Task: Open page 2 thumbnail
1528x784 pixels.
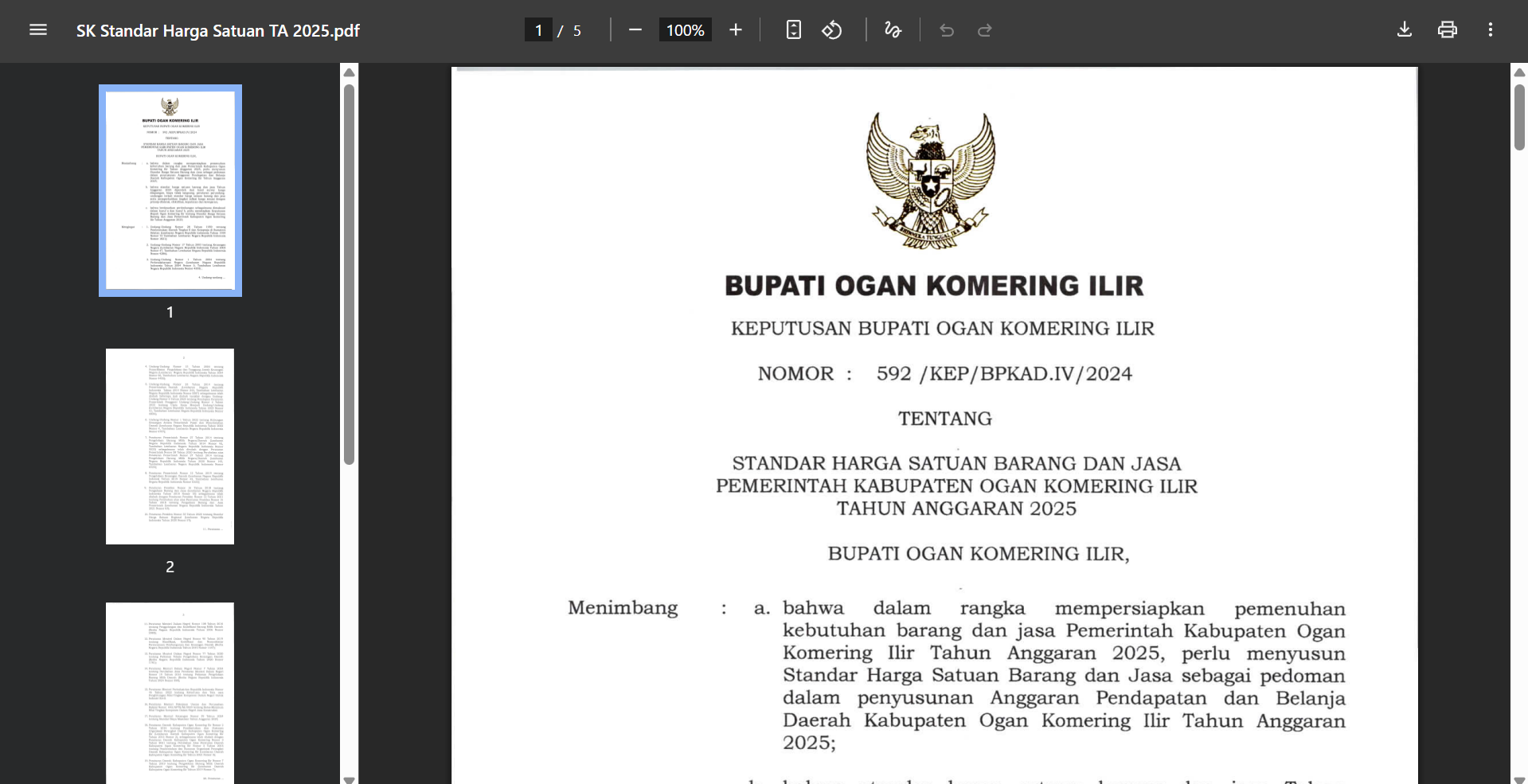Action: tap(170, 447)
